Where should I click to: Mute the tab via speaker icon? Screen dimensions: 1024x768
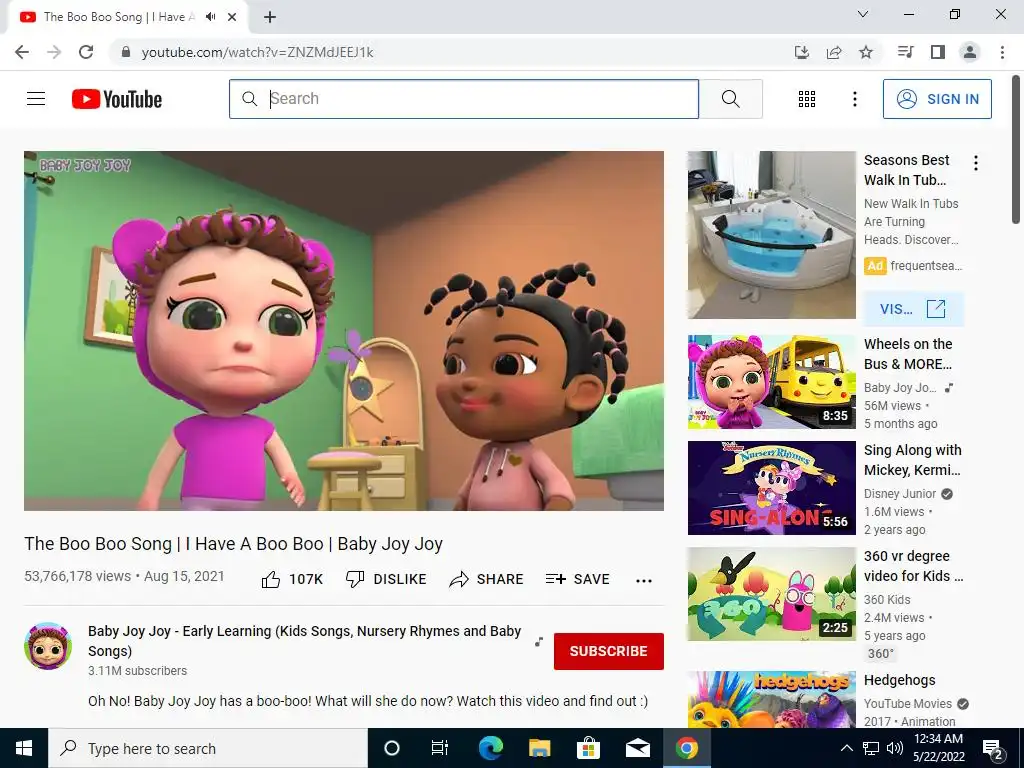pos(210,17)
